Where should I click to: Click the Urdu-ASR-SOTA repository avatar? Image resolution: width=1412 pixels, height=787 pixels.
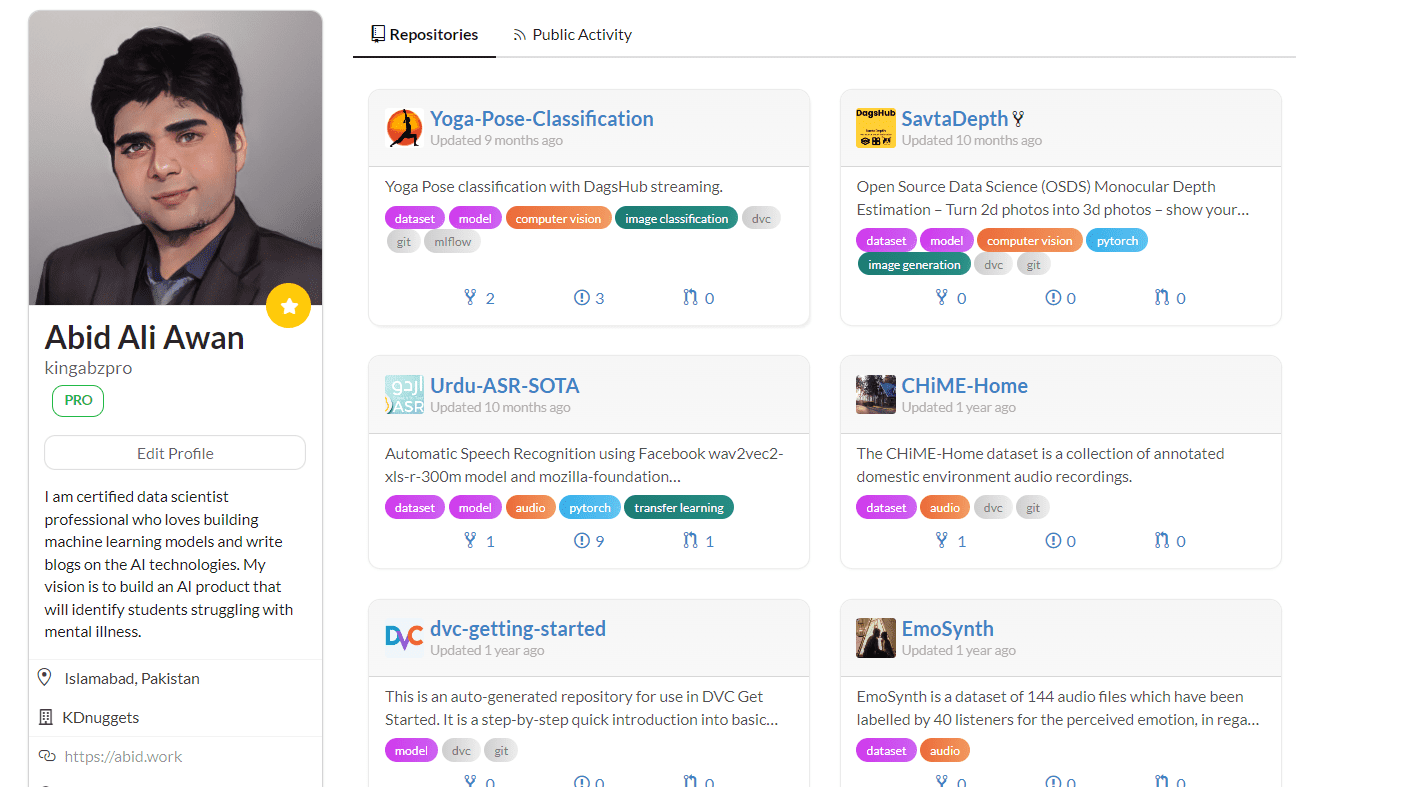point(404,395)
